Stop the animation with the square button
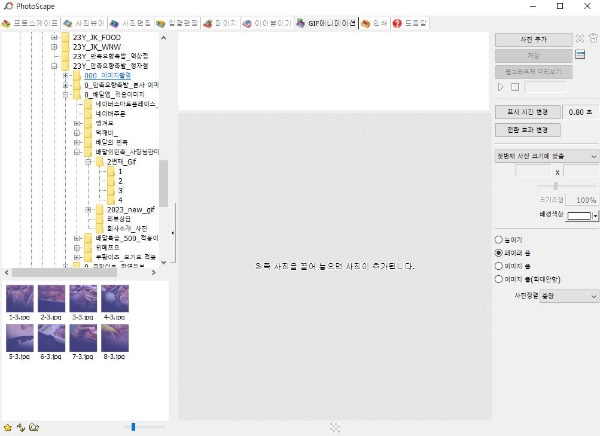This screenshot has height=436, width=600. pyautogui.click(x=515, y=87)
